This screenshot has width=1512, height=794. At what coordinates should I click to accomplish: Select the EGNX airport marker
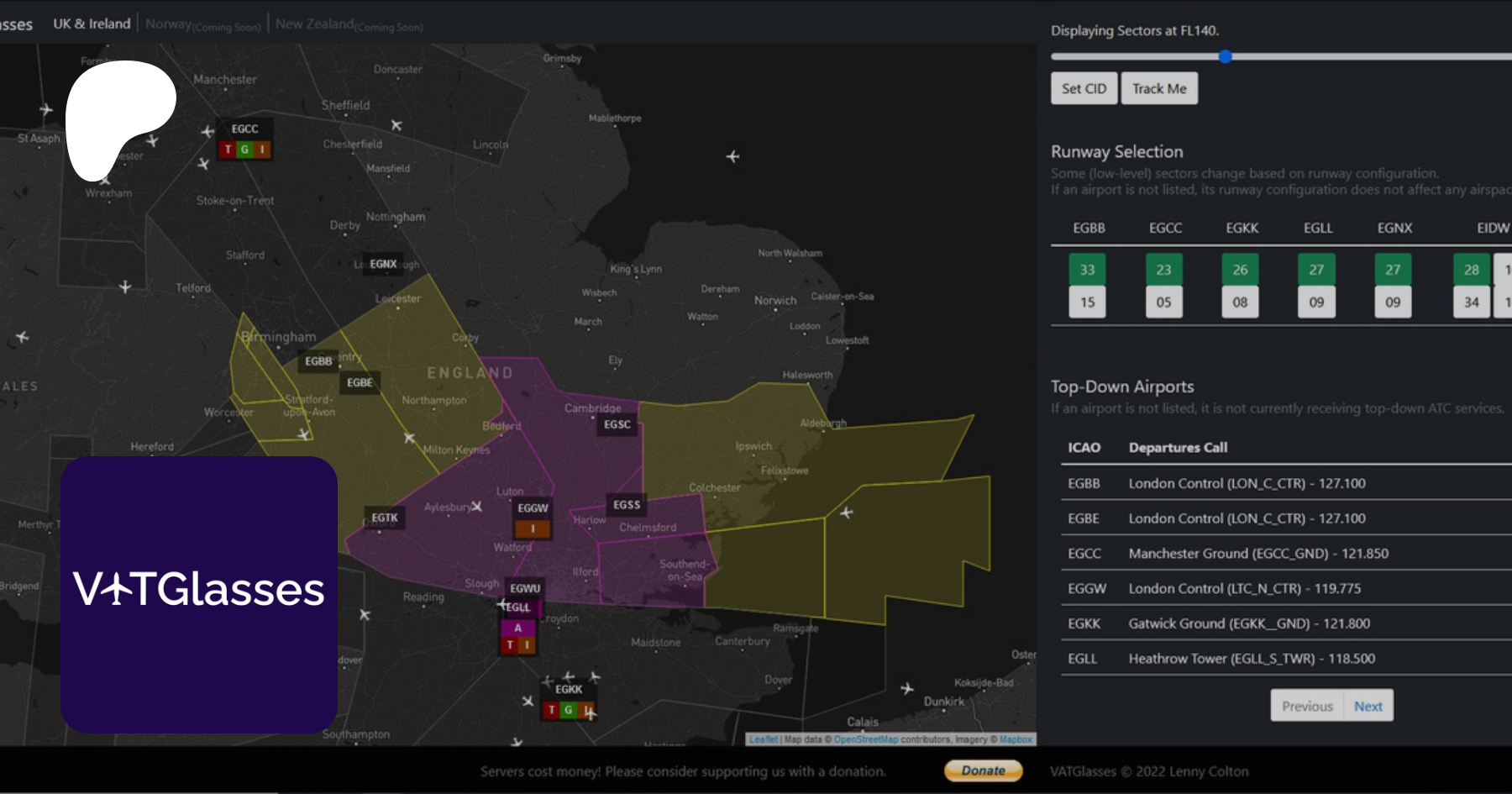[383, 264]
